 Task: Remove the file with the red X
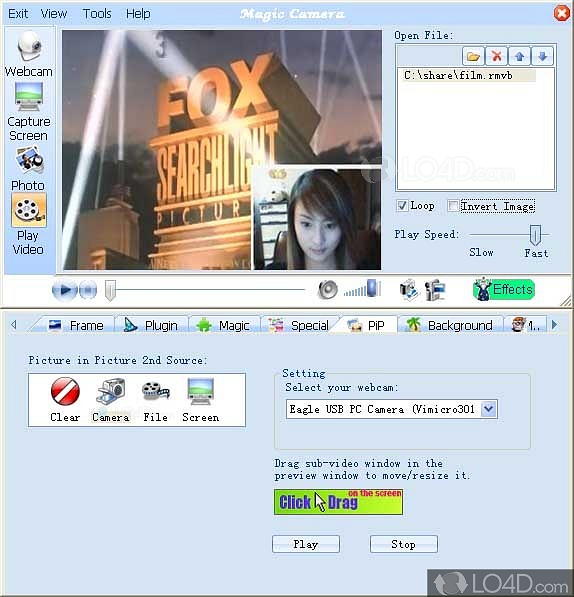pos(496,57)
